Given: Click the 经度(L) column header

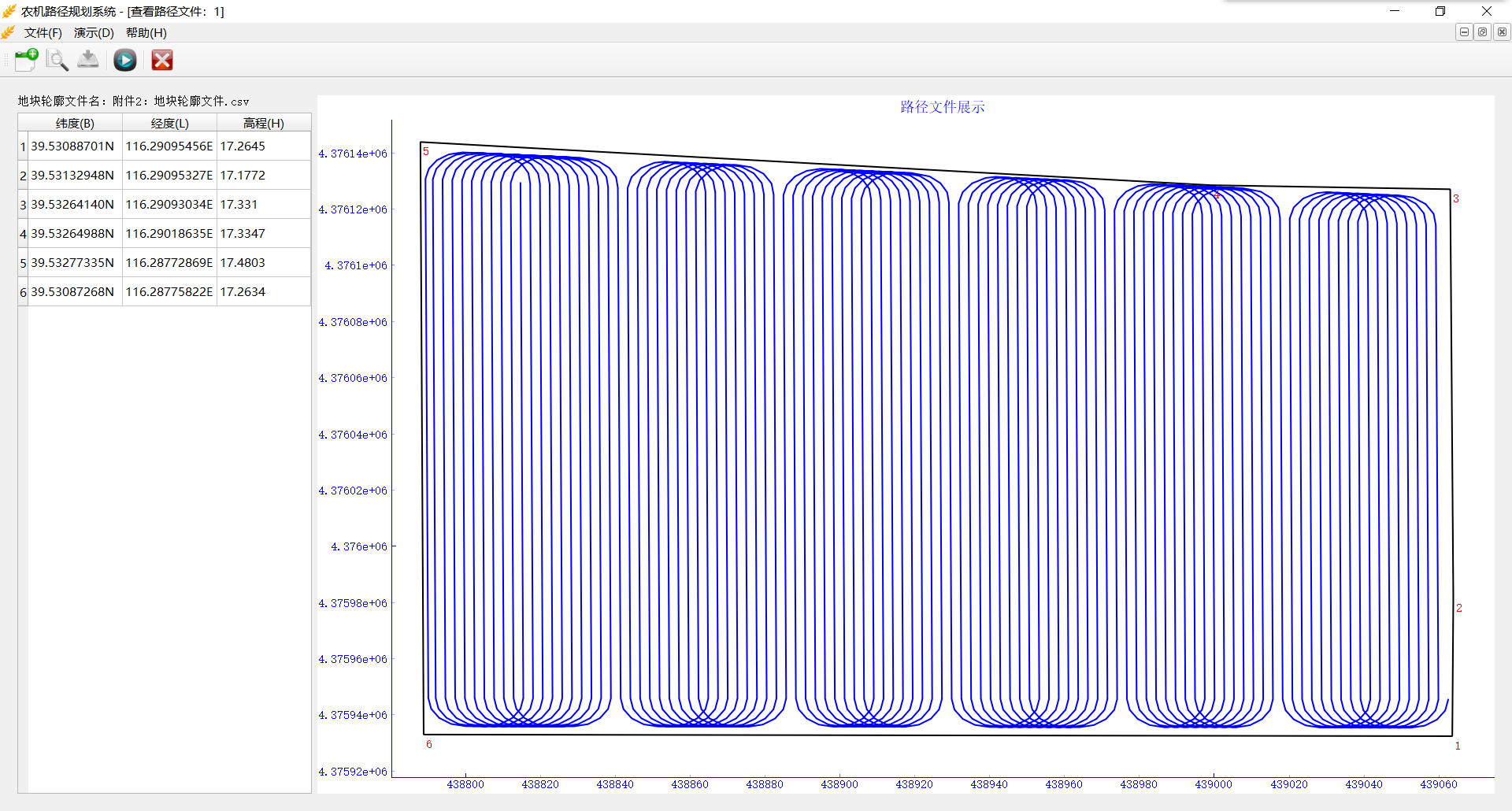Looking at the screenshot, I should coord(169,123).
